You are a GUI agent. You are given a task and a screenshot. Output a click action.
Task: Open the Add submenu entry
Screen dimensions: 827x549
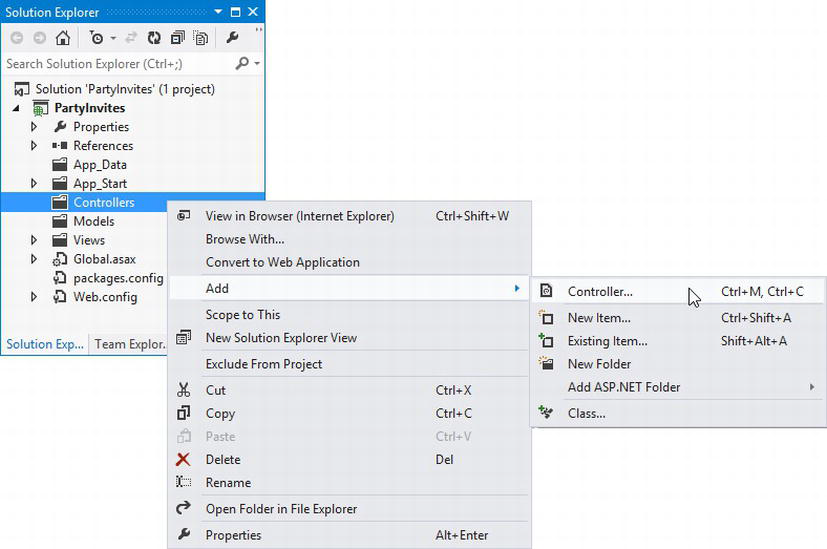(x=349, y=288)
